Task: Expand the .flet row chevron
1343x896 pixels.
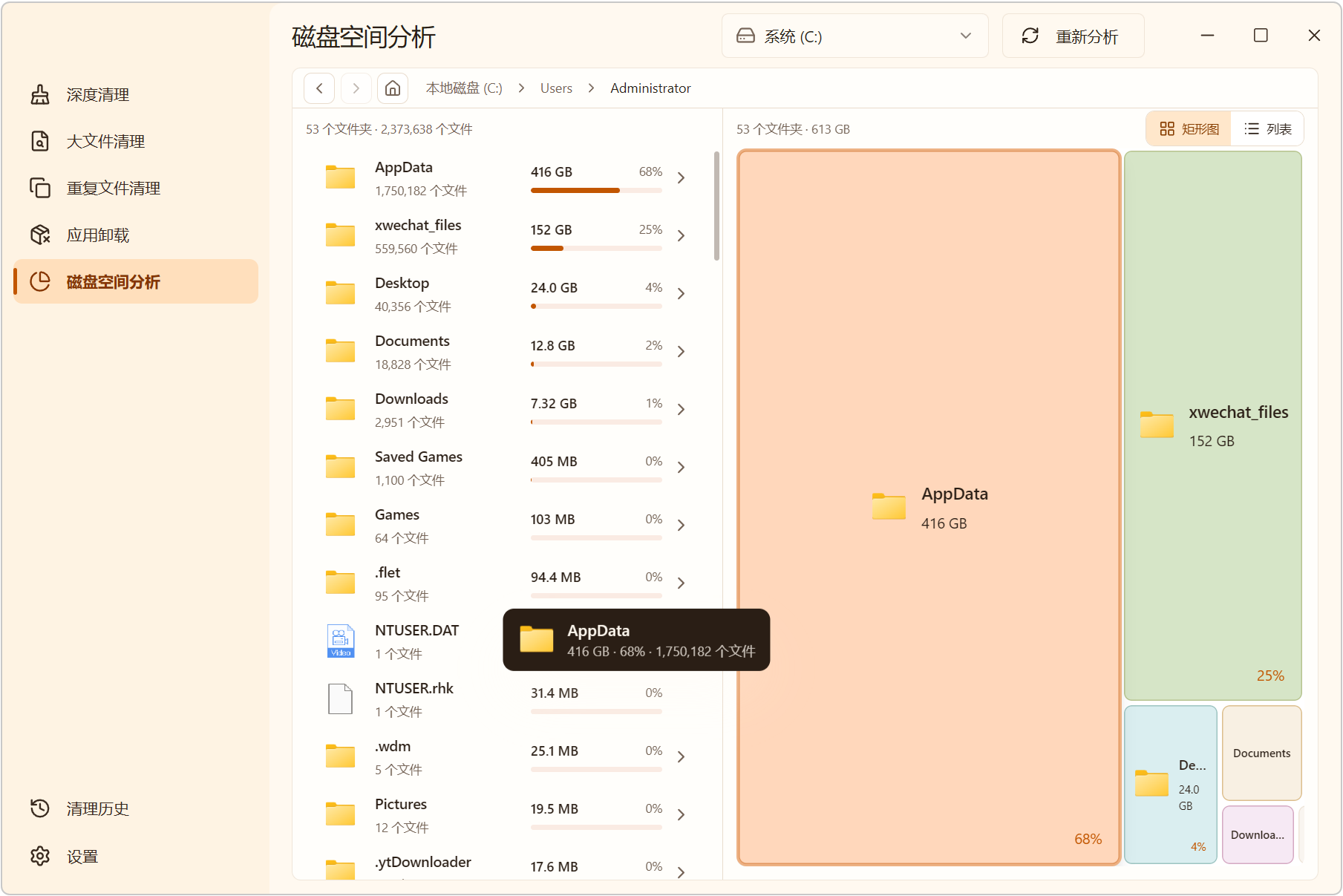Action: click(x=681, y=583)
